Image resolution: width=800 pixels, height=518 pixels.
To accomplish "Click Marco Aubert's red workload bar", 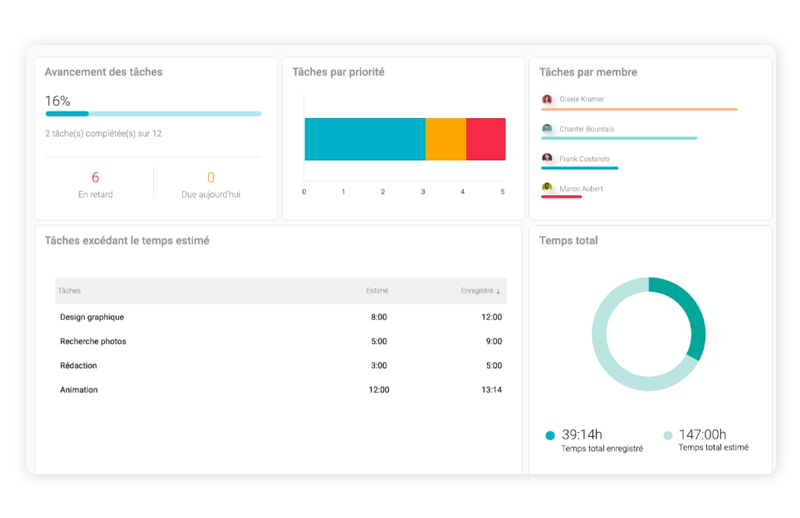I will pos(561,197).
